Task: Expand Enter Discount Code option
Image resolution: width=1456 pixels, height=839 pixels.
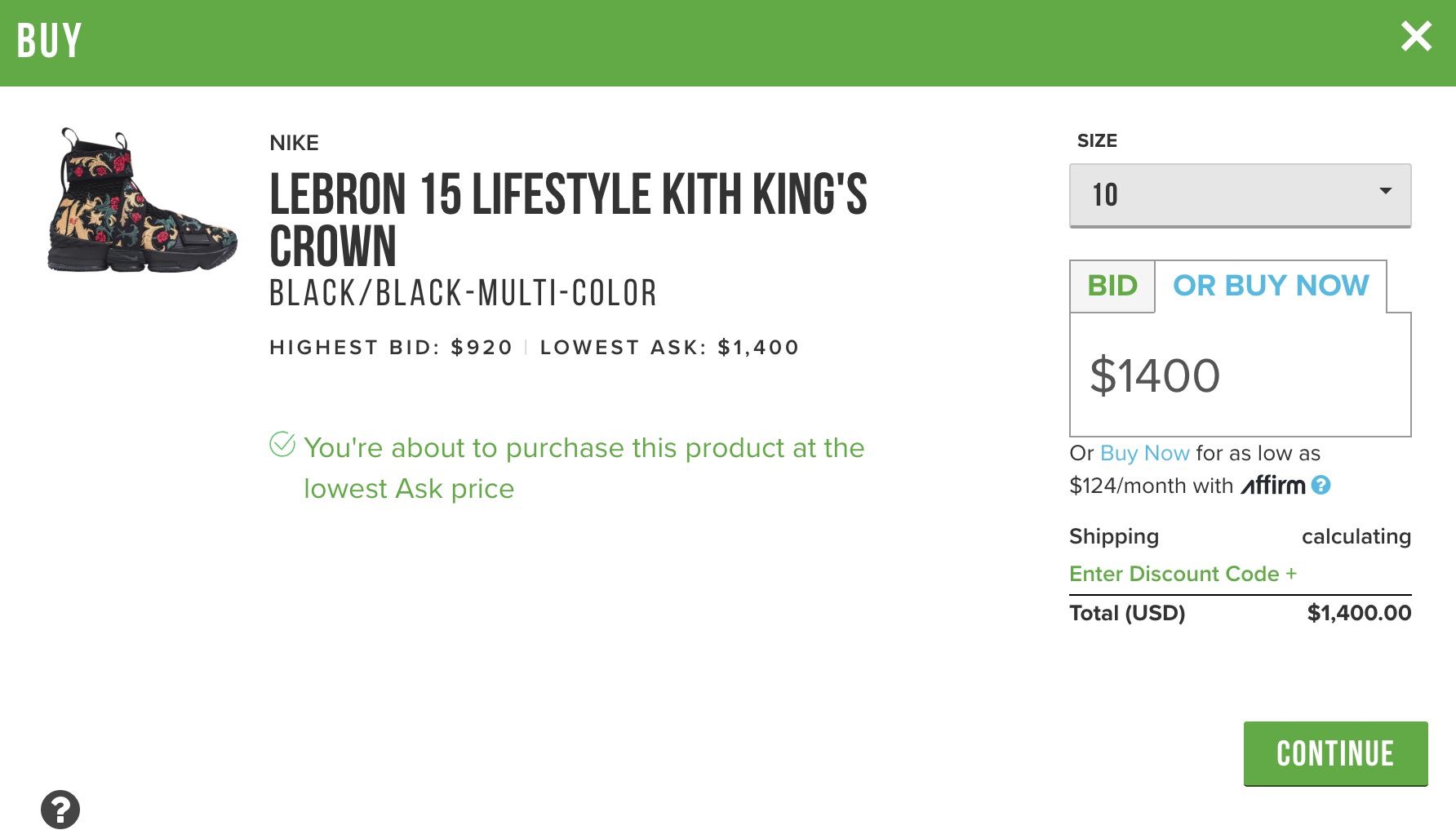Action: pyautogui.click(x=1183, y=574)
